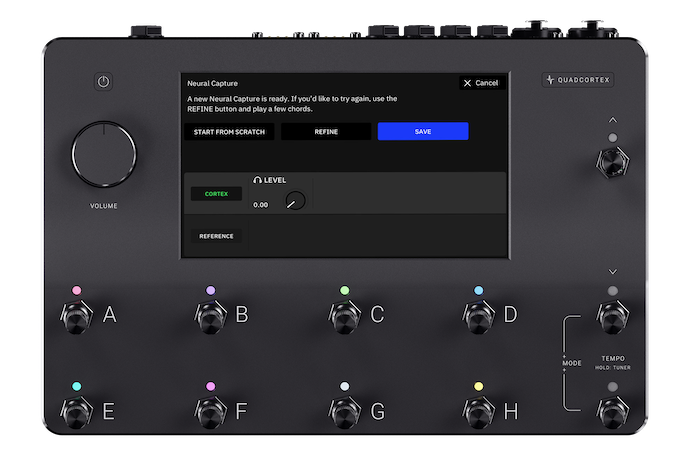700x470 pixels.
Task: Click the Cancel X button
Action: pyautogui.click(x=482, y=83)
